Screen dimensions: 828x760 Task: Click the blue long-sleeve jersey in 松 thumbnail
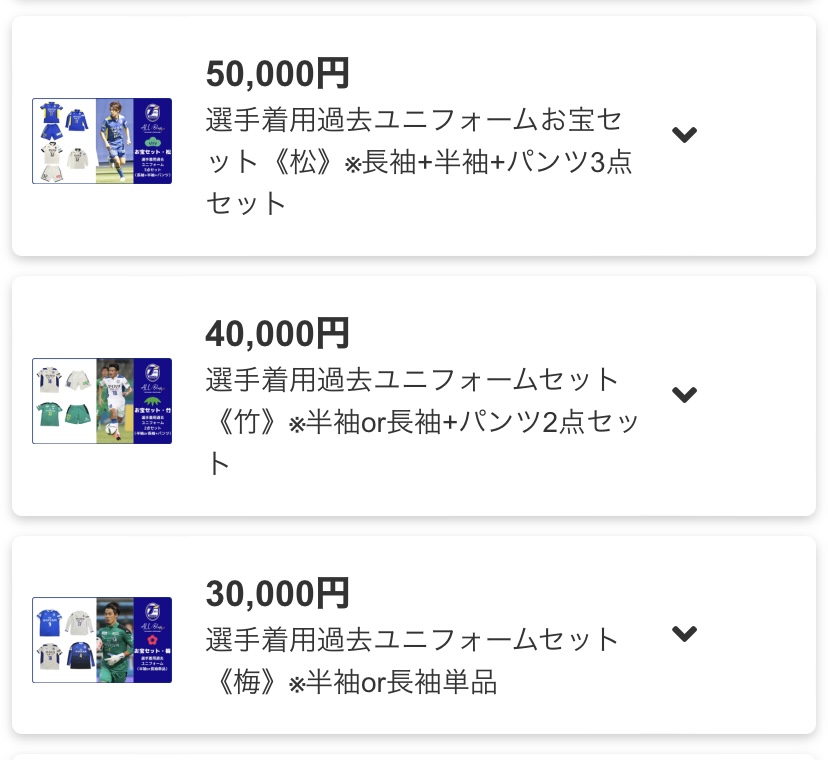(x=76, y=122)
